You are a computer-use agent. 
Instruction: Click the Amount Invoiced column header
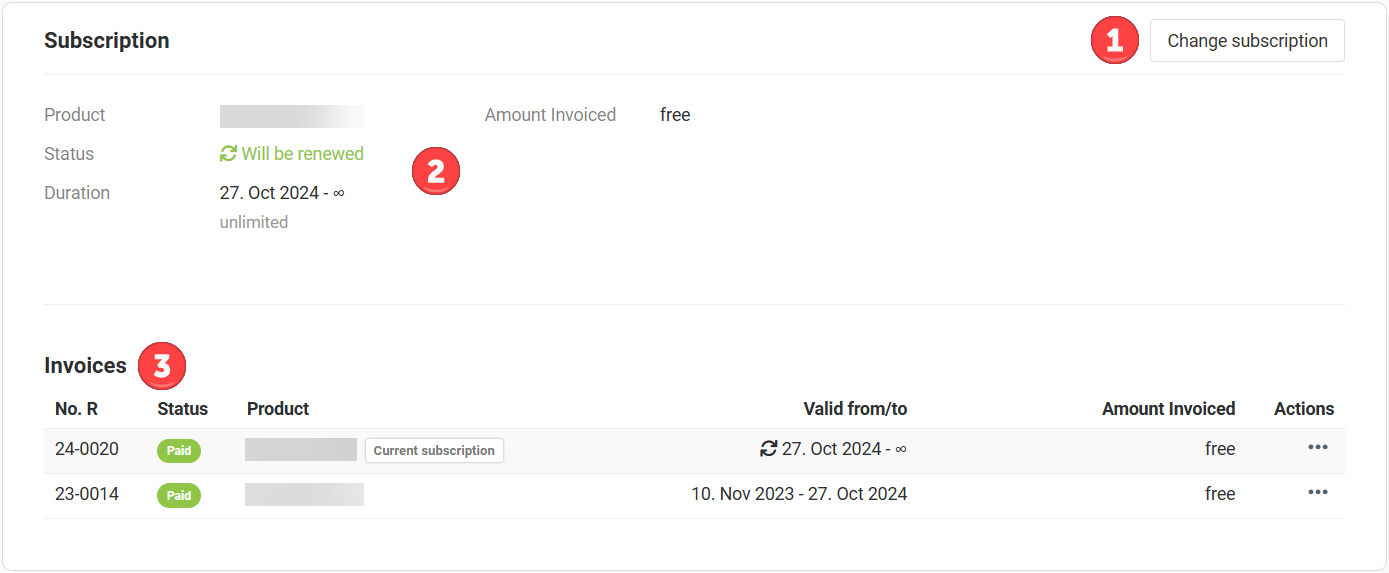pyautogui.click(x=1168, y=409)
